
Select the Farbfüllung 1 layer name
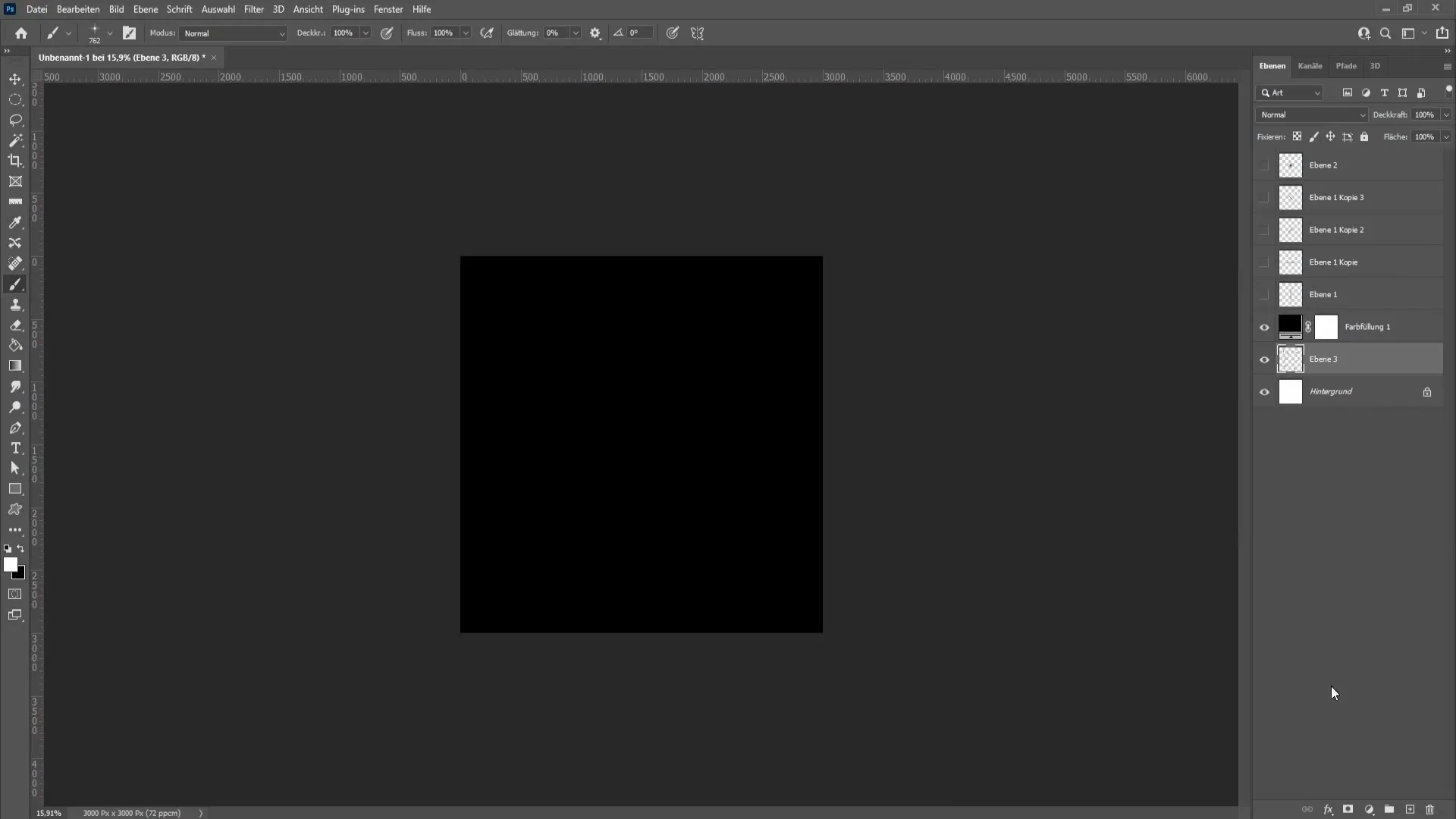[x=1367, y=327]
